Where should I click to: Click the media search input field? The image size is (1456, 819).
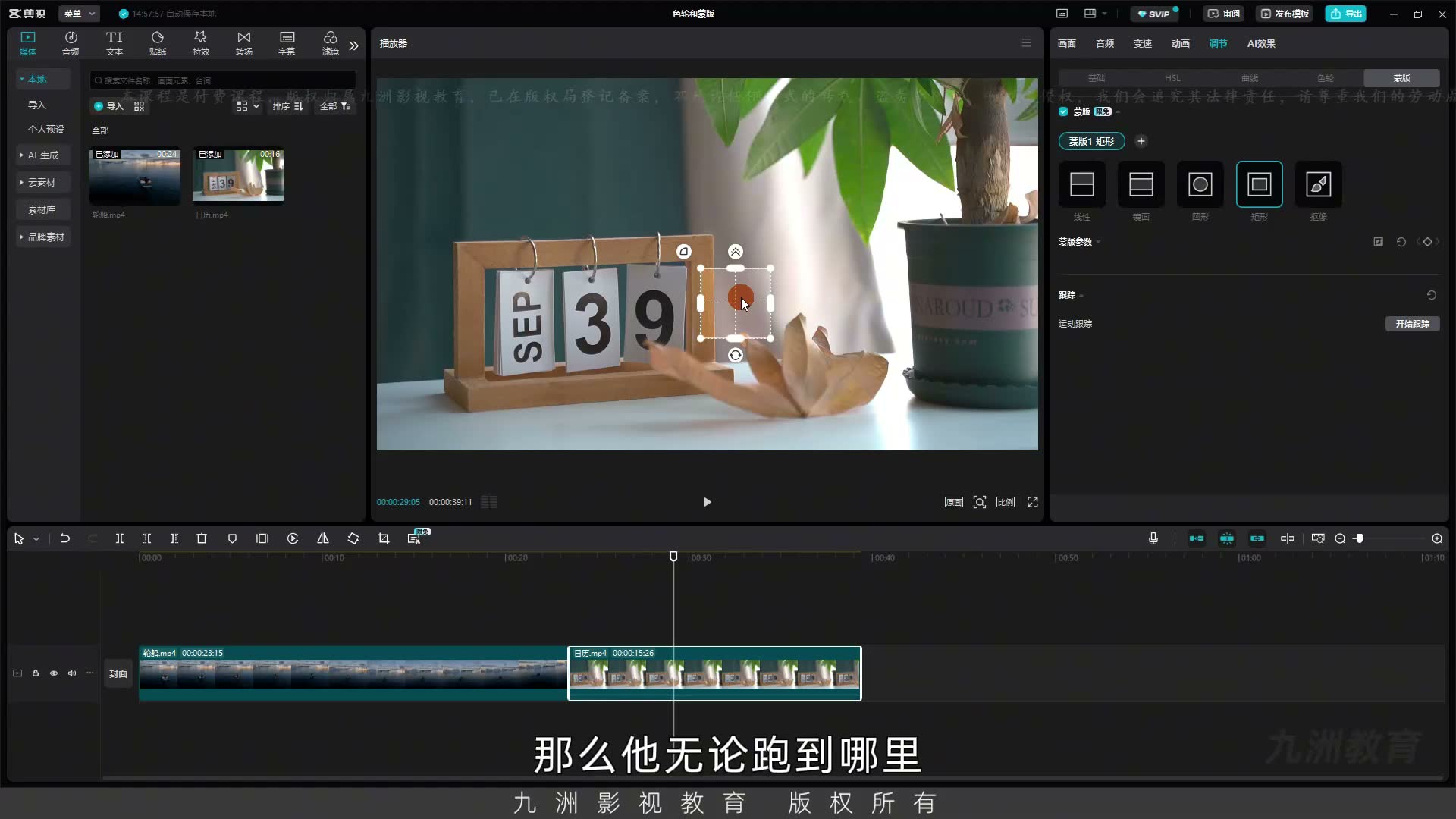coord(223,80)
